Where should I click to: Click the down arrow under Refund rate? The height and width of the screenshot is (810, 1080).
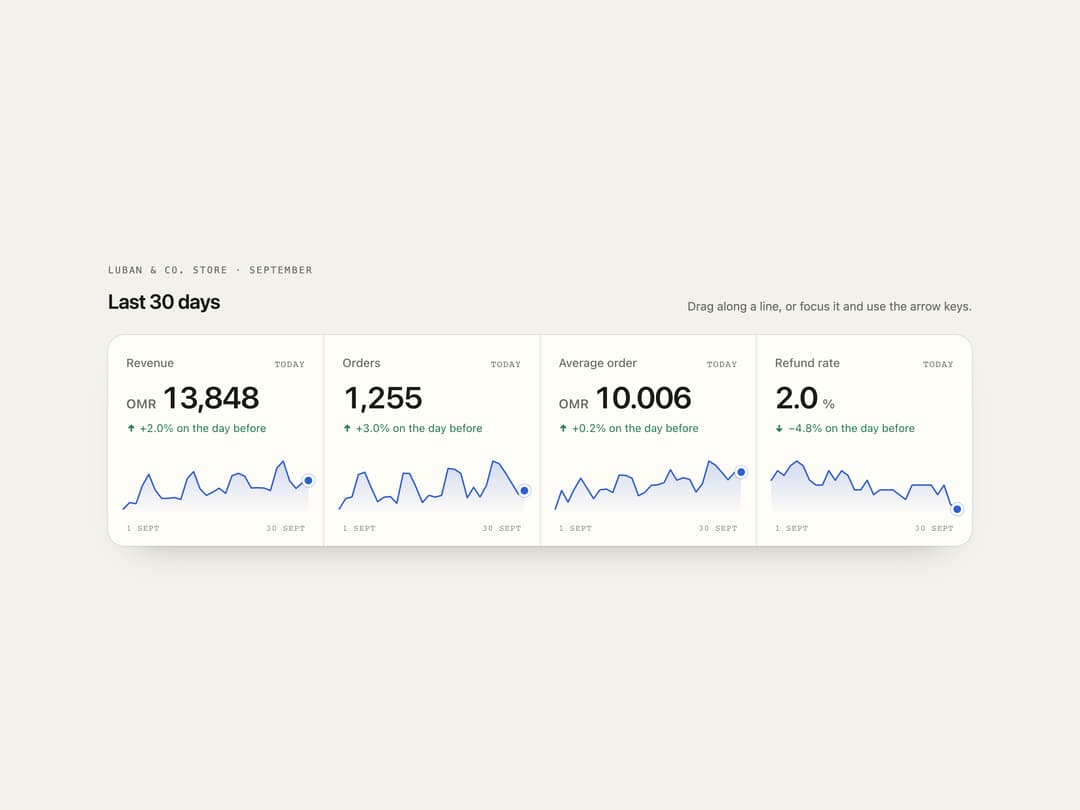[x=779, y=428]
